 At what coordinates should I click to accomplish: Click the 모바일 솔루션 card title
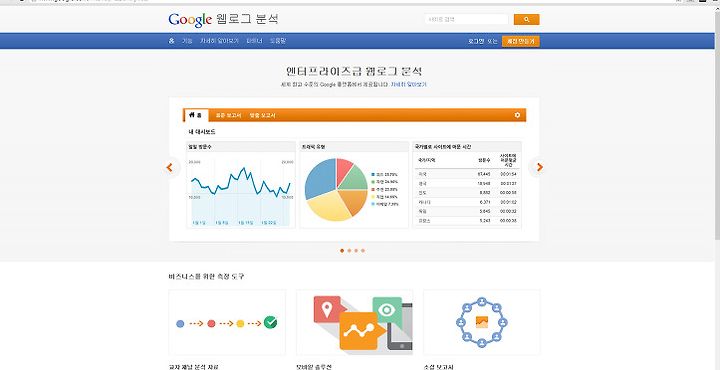tap(315, 367)
